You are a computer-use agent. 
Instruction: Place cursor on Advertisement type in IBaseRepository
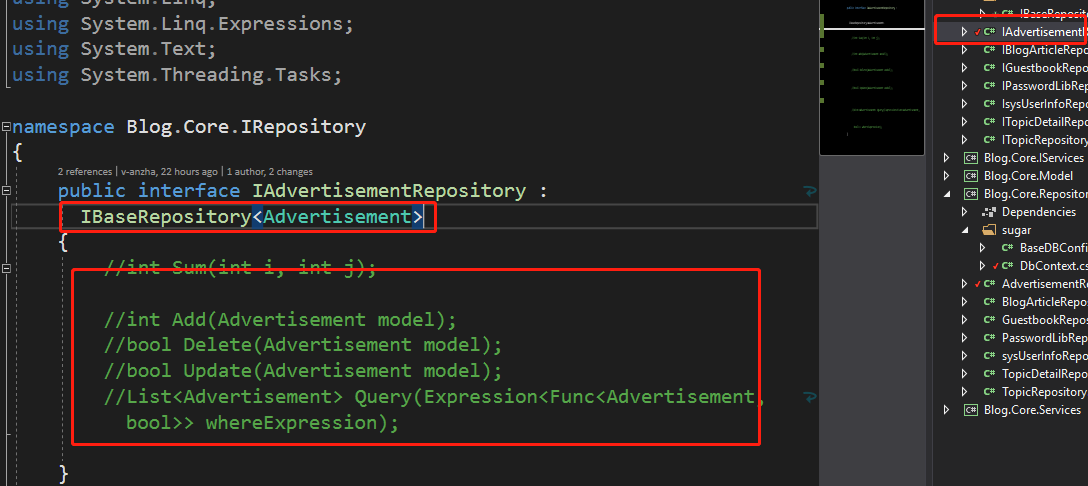click(x=338, y=217)
